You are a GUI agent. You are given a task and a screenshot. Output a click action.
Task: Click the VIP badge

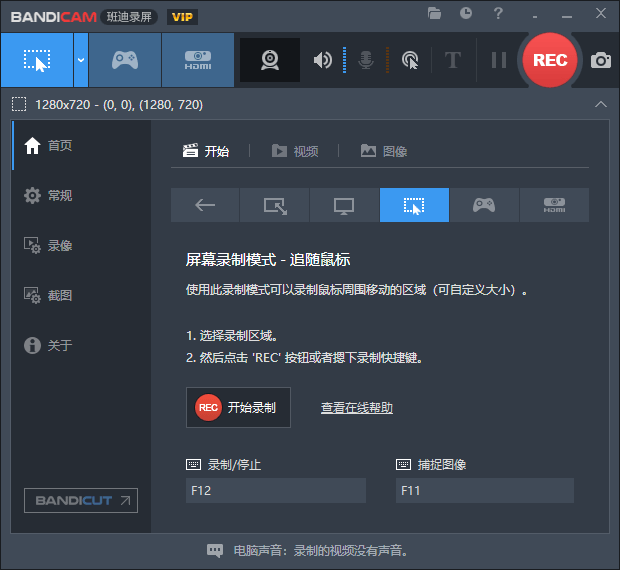182,17
